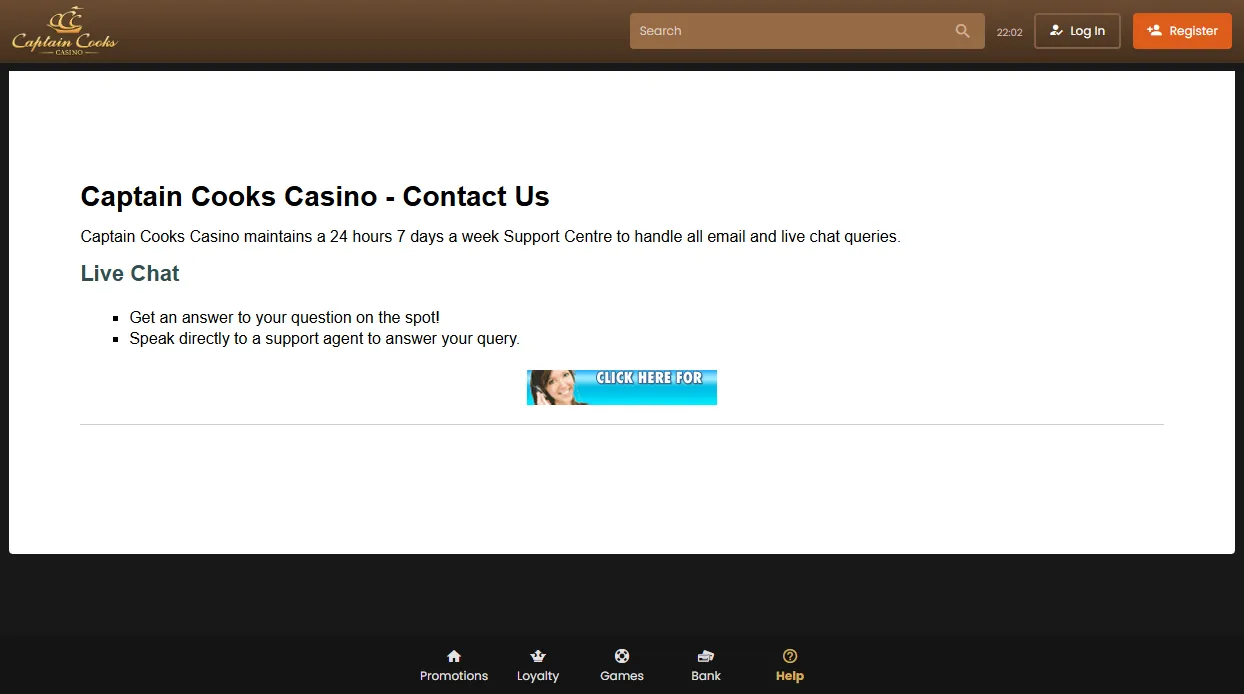Viewport: 1244px width, 694px height.
Task: Click the 22:02 clock display
Action: point(1009,32)
